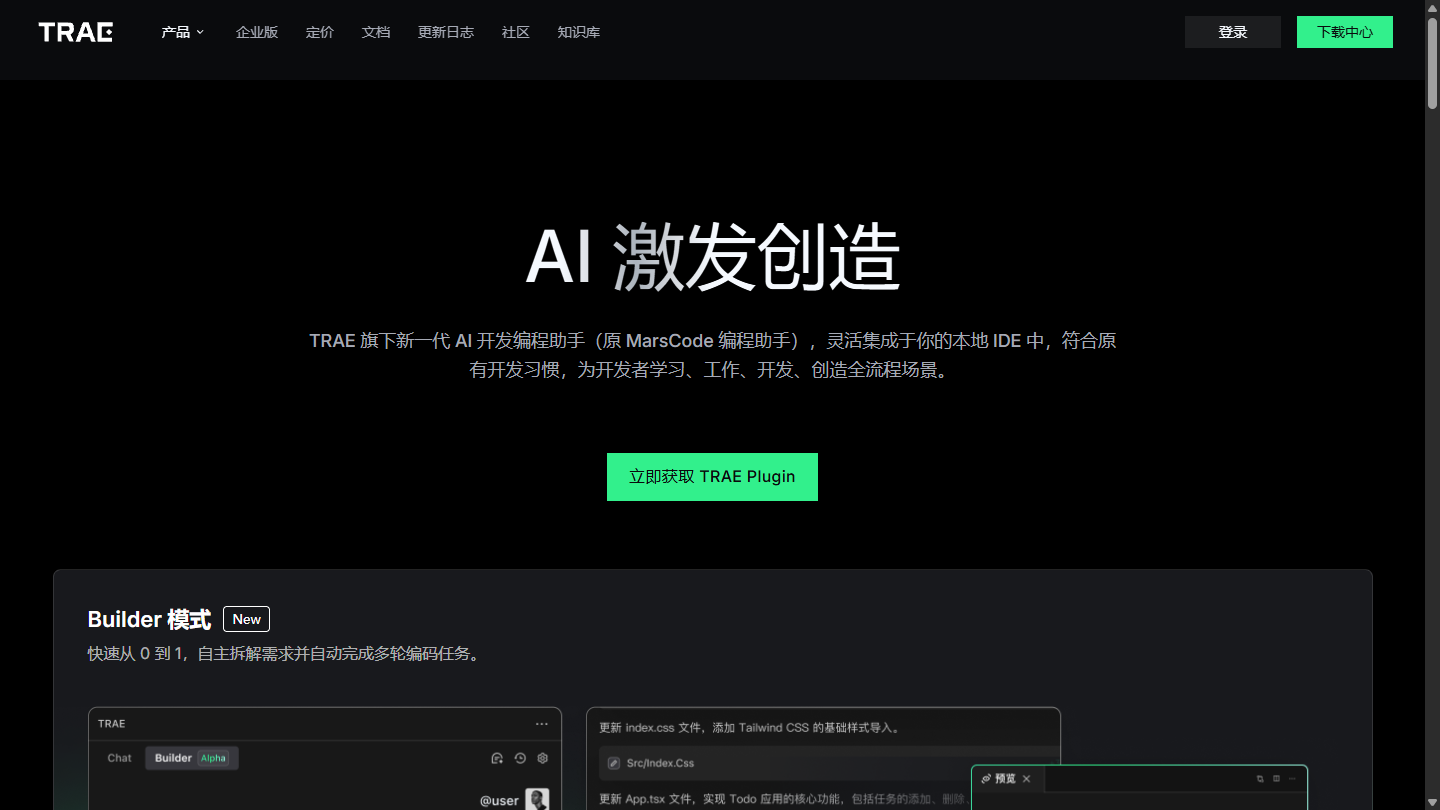Go to the 定价 page
The image size is (1440, 810).
320,32
